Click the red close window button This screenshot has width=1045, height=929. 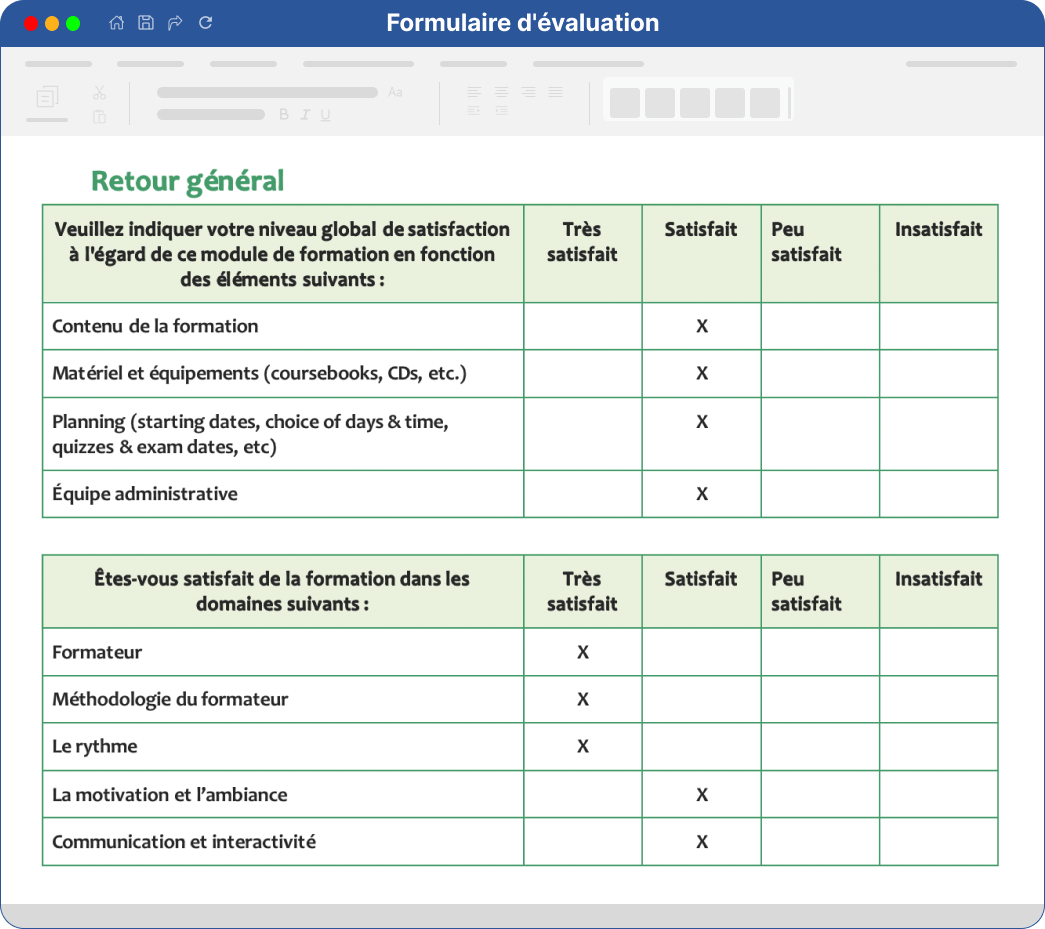pyautogui.click(x=31, y=23)
